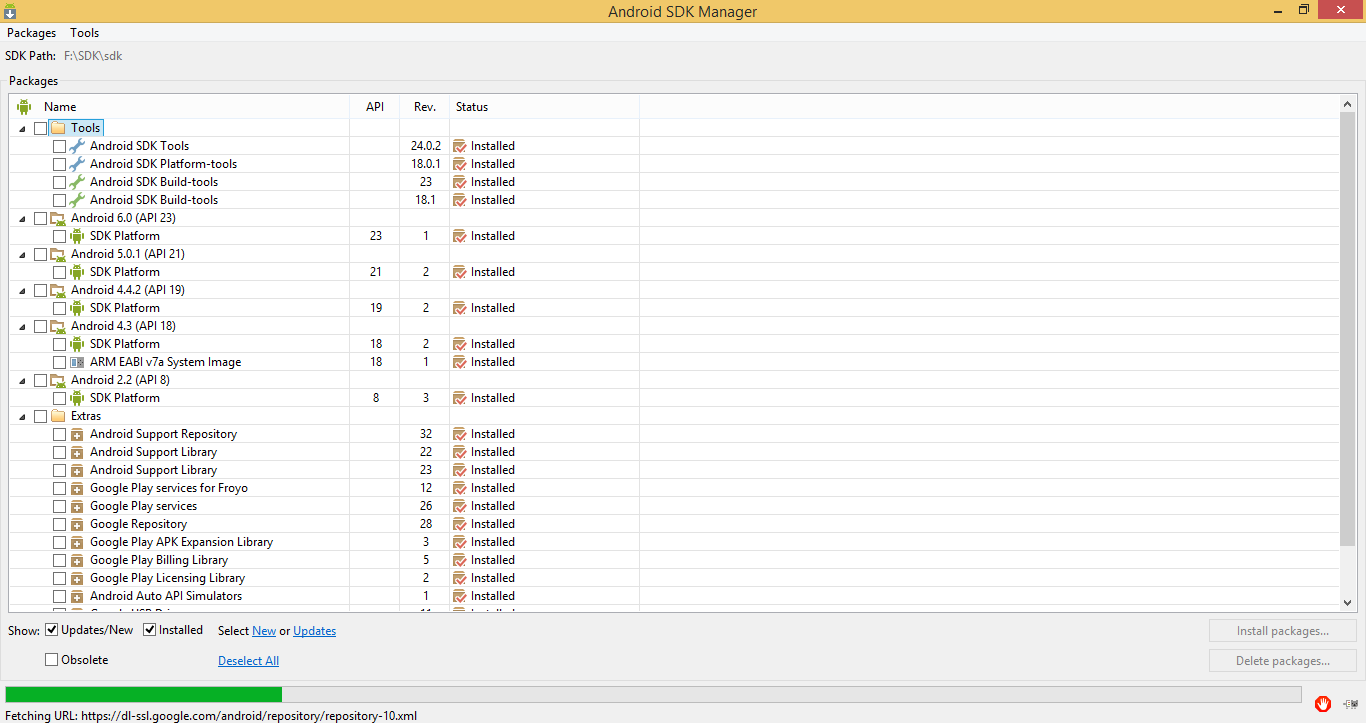
Task: Collapse the Tools tree group
Action: coord(23,128)
